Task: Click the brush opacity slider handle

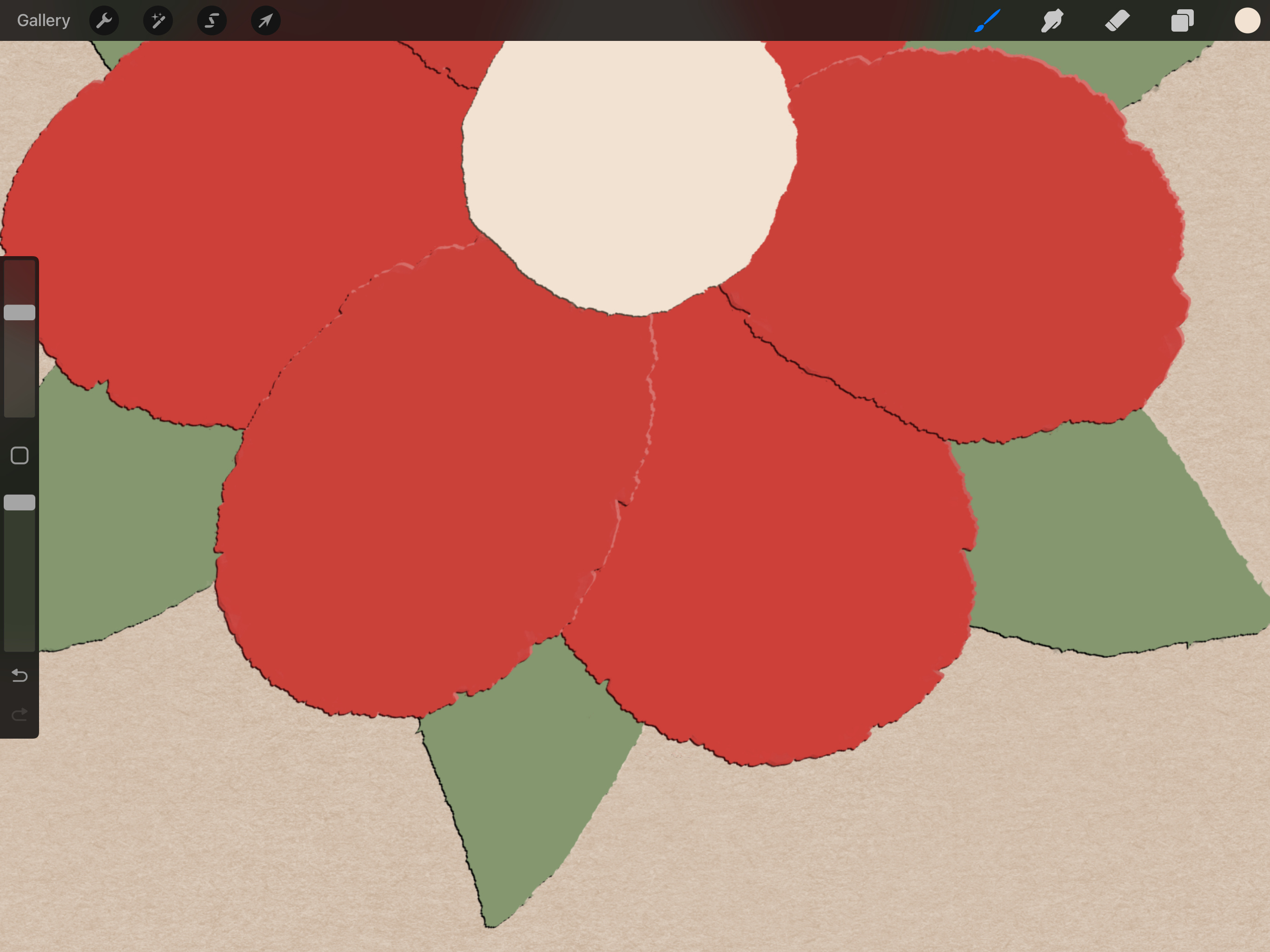Action: pyautogui.click(x=20, y=502)
